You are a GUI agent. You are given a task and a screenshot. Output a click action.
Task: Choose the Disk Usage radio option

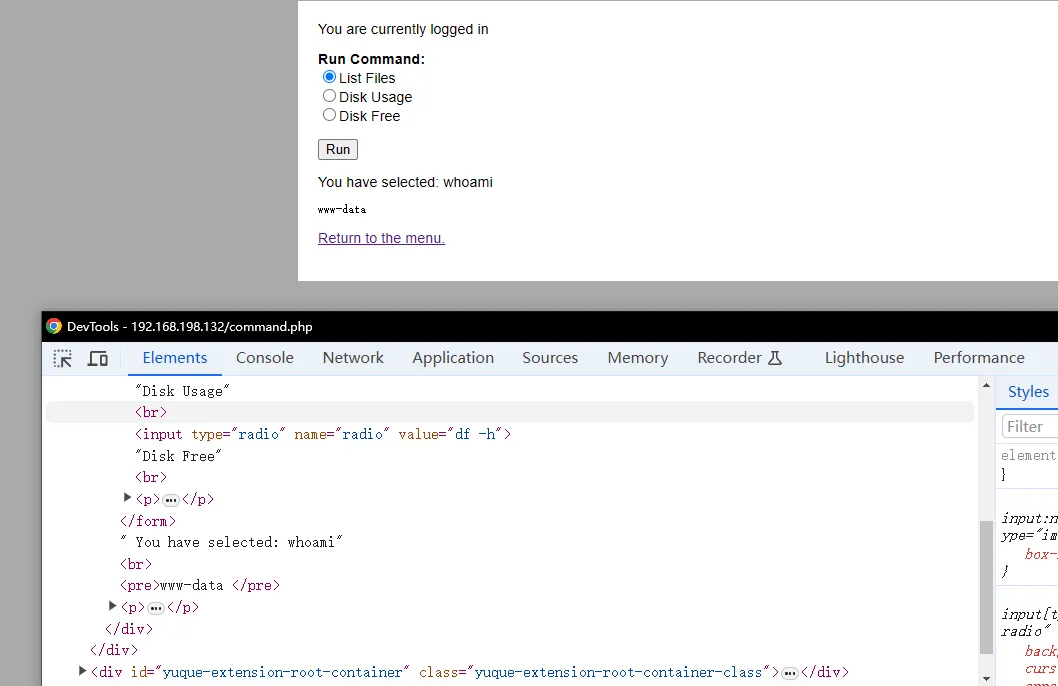pos(329,96)
